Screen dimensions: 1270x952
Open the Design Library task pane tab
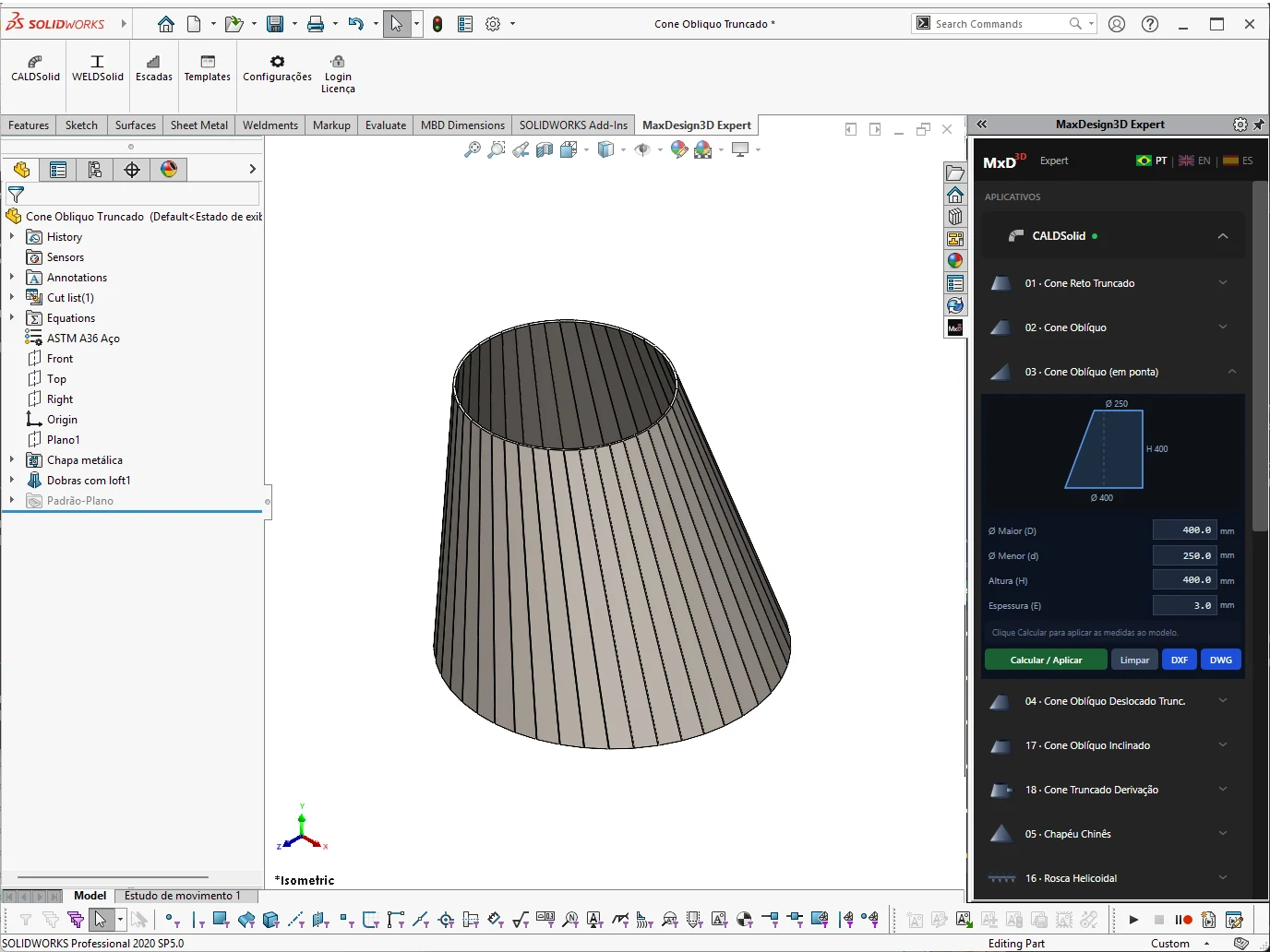(x=955, y=217)
